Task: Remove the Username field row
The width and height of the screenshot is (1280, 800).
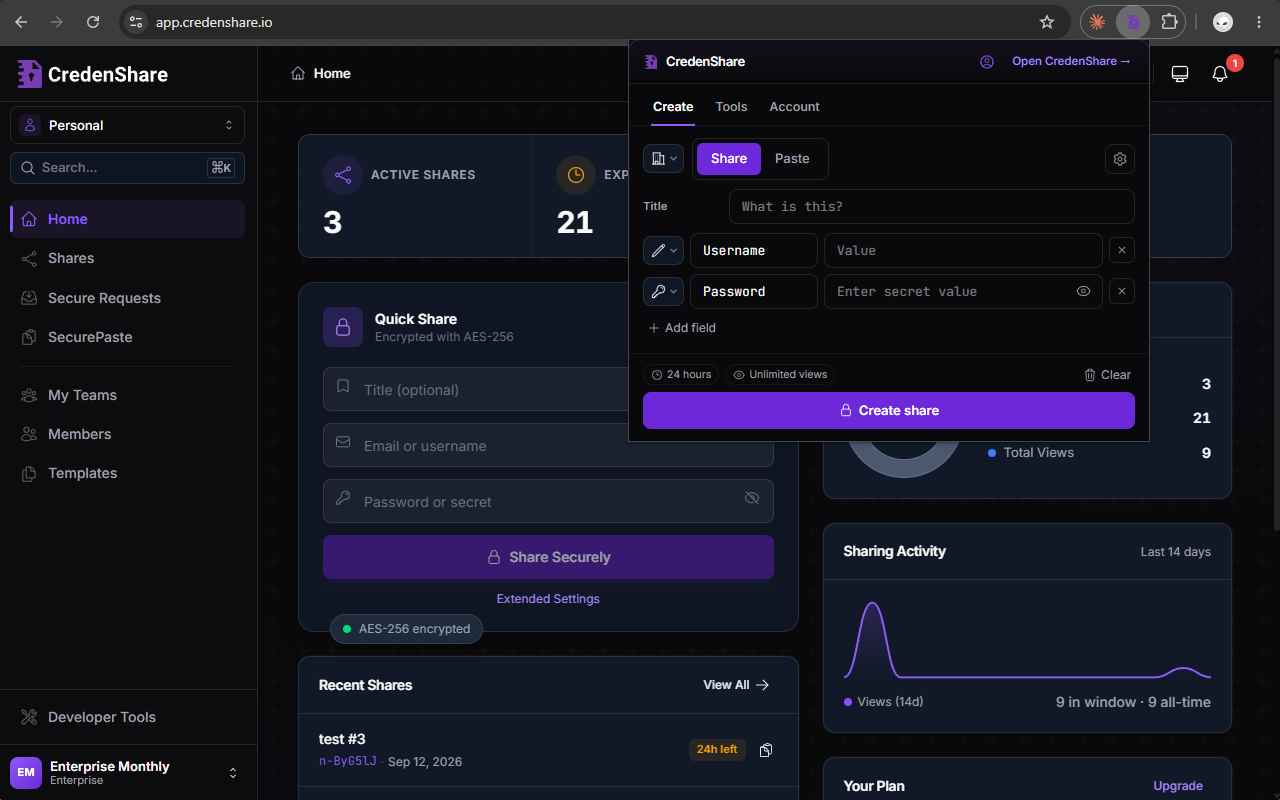Action: pos(1121,250)
